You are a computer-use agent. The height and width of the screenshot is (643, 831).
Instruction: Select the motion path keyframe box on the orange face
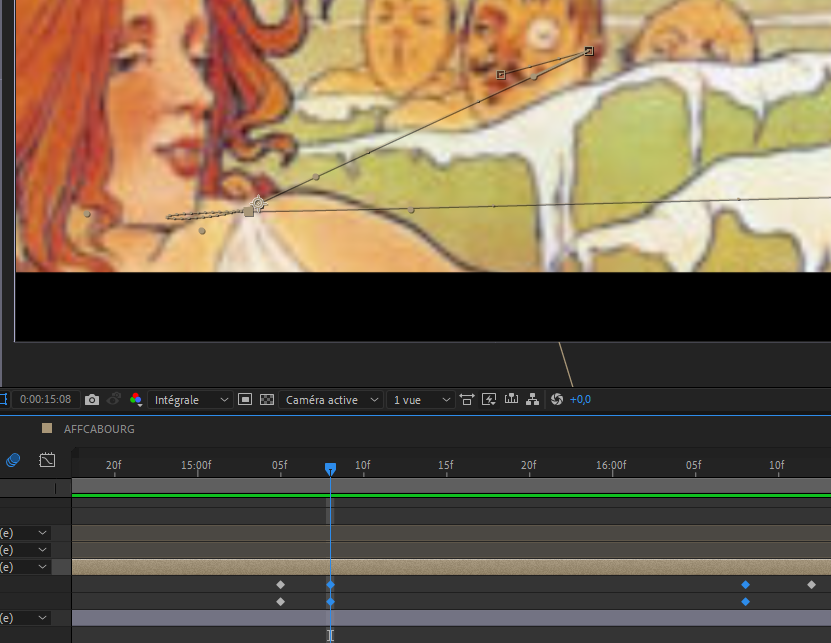tap(501, 75)
